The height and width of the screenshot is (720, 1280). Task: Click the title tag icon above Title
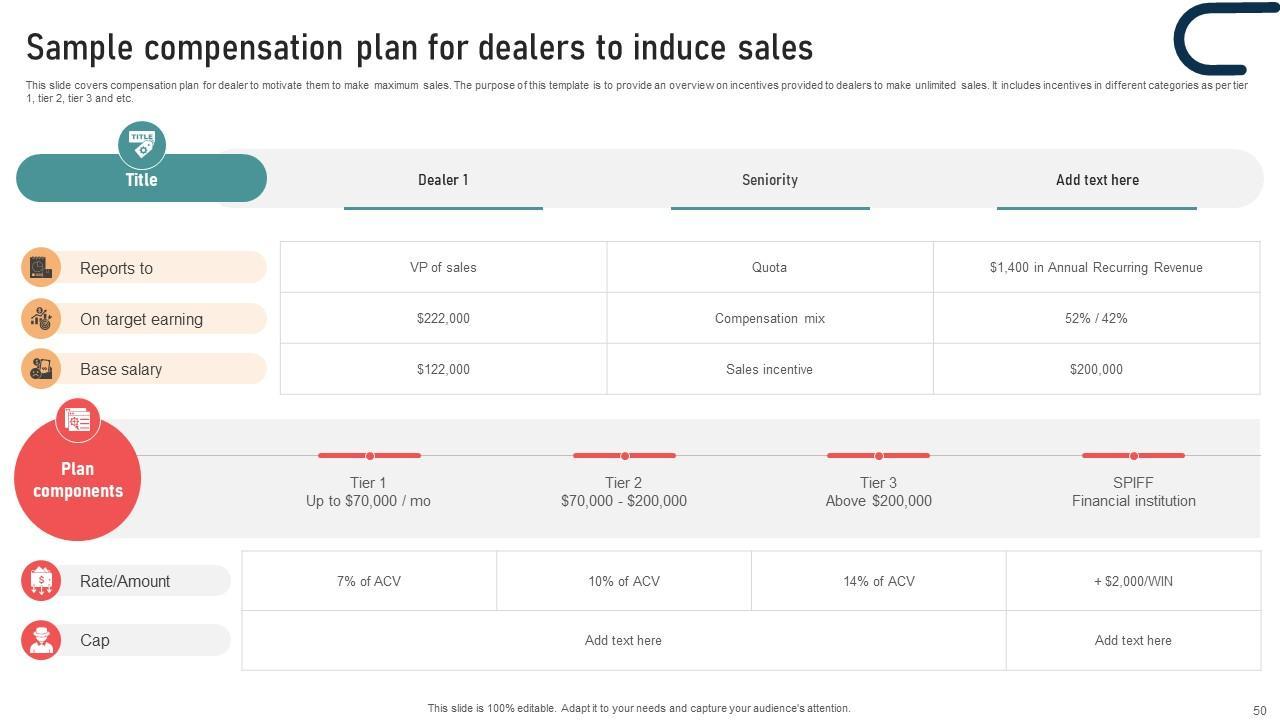(142, 144)
